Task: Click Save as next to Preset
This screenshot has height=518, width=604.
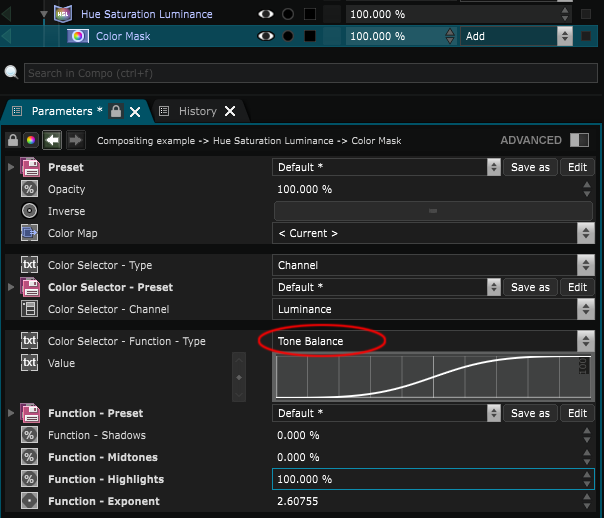Action: (530, 167)
